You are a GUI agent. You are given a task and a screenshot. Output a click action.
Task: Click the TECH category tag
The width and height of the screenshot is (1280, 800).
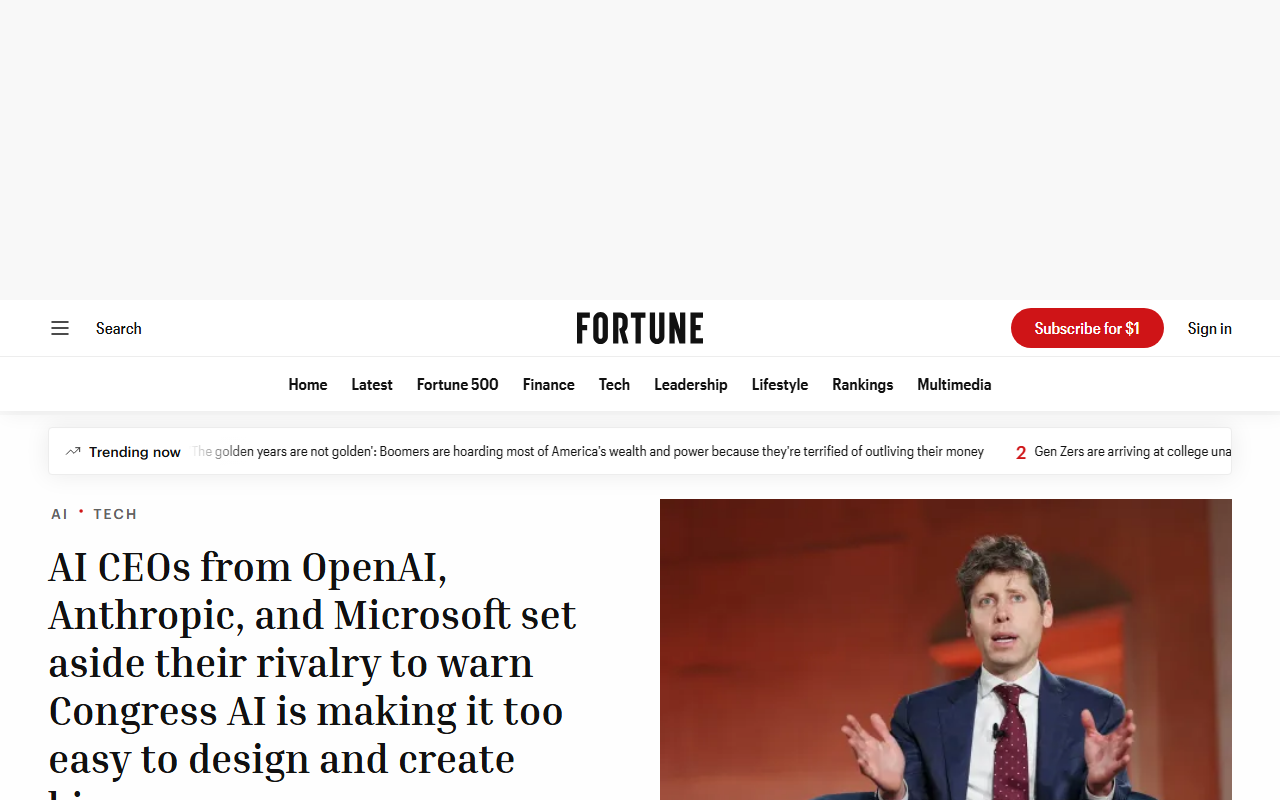(x=115, y=514)
